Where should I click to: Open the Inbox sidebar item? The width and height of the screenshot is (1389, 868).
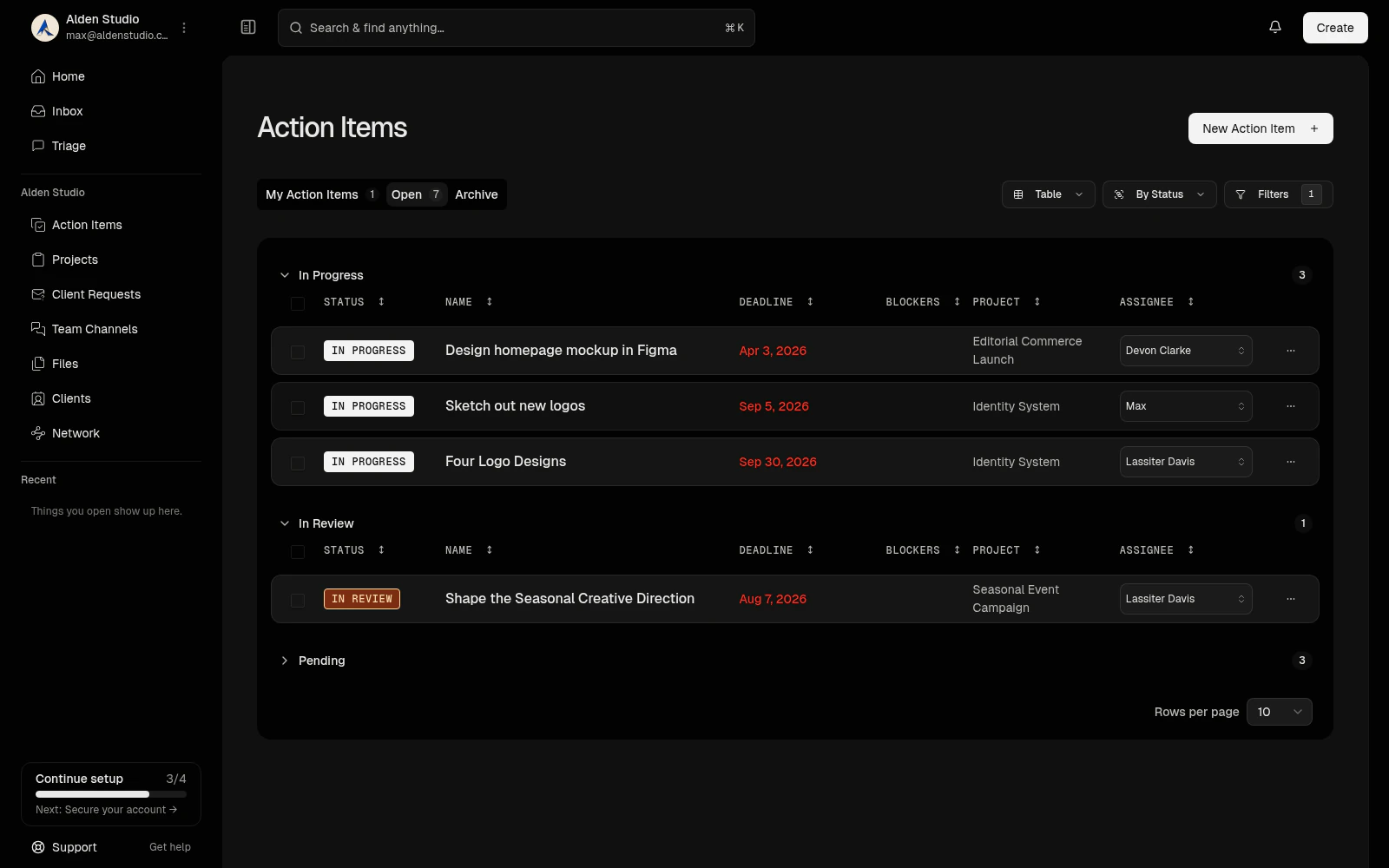(111, 111)
